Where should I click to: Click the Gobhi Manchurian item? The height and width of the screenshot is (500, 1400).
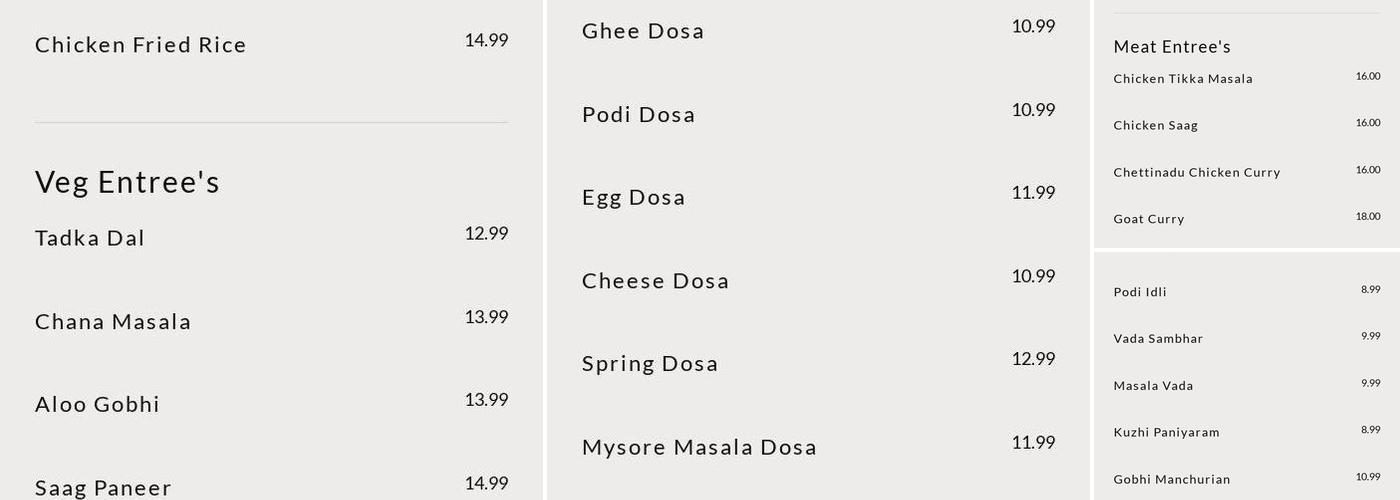click(x=1172, y=479)
